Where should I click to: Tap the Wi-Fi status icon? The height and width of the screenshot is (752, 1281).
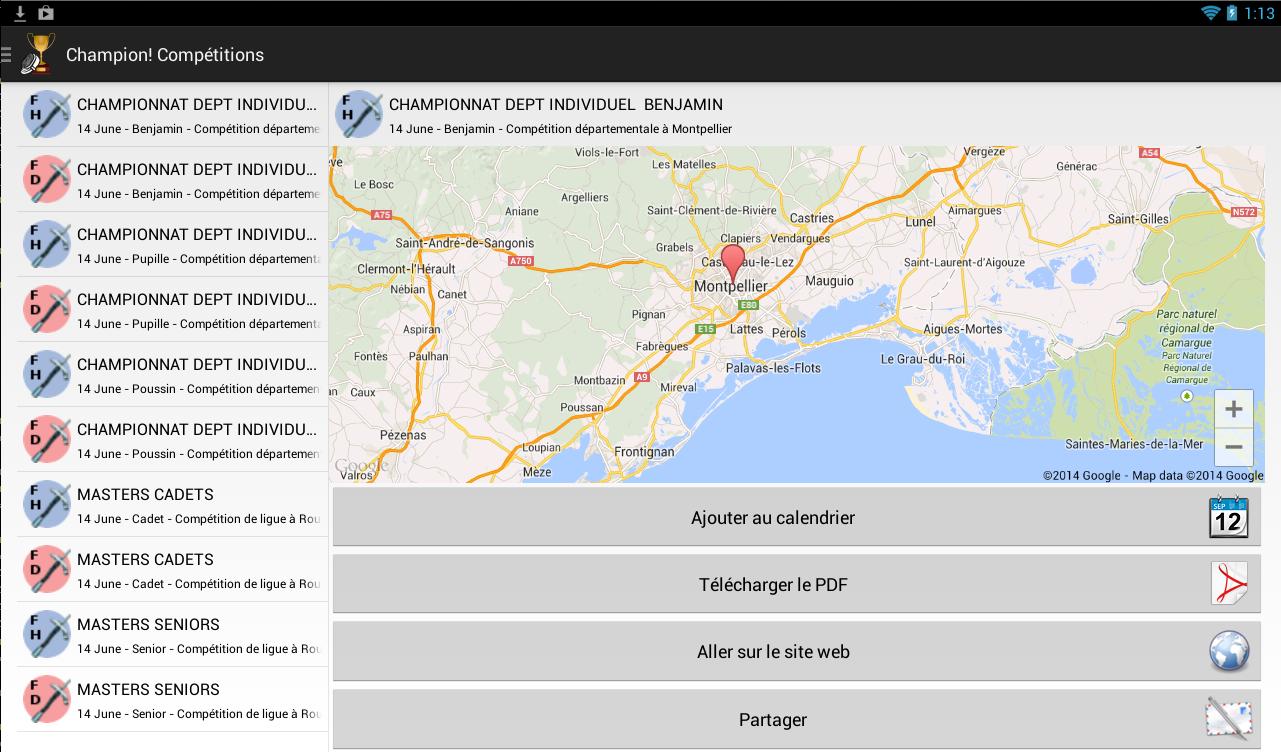[1211, 13]
